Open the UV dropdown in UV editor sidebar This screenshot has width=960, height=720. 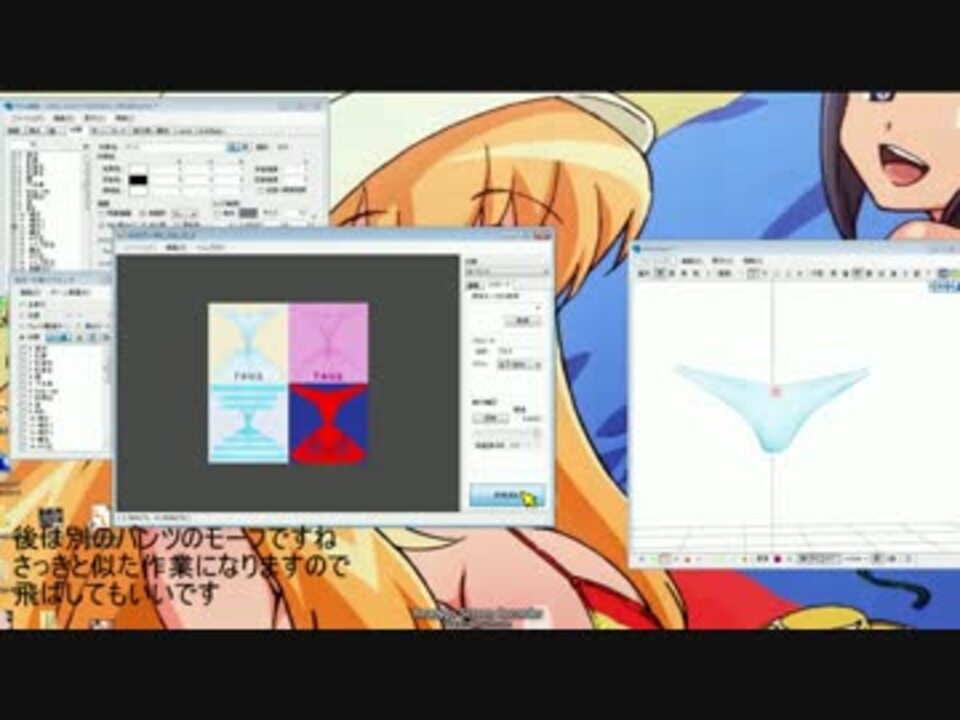tap(519, 364)
